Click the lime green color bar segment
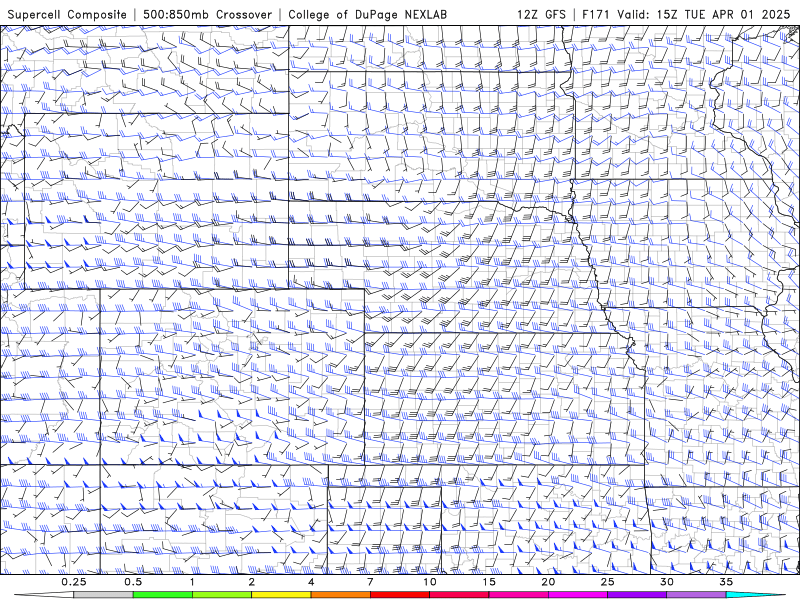 tap(222, 595)
